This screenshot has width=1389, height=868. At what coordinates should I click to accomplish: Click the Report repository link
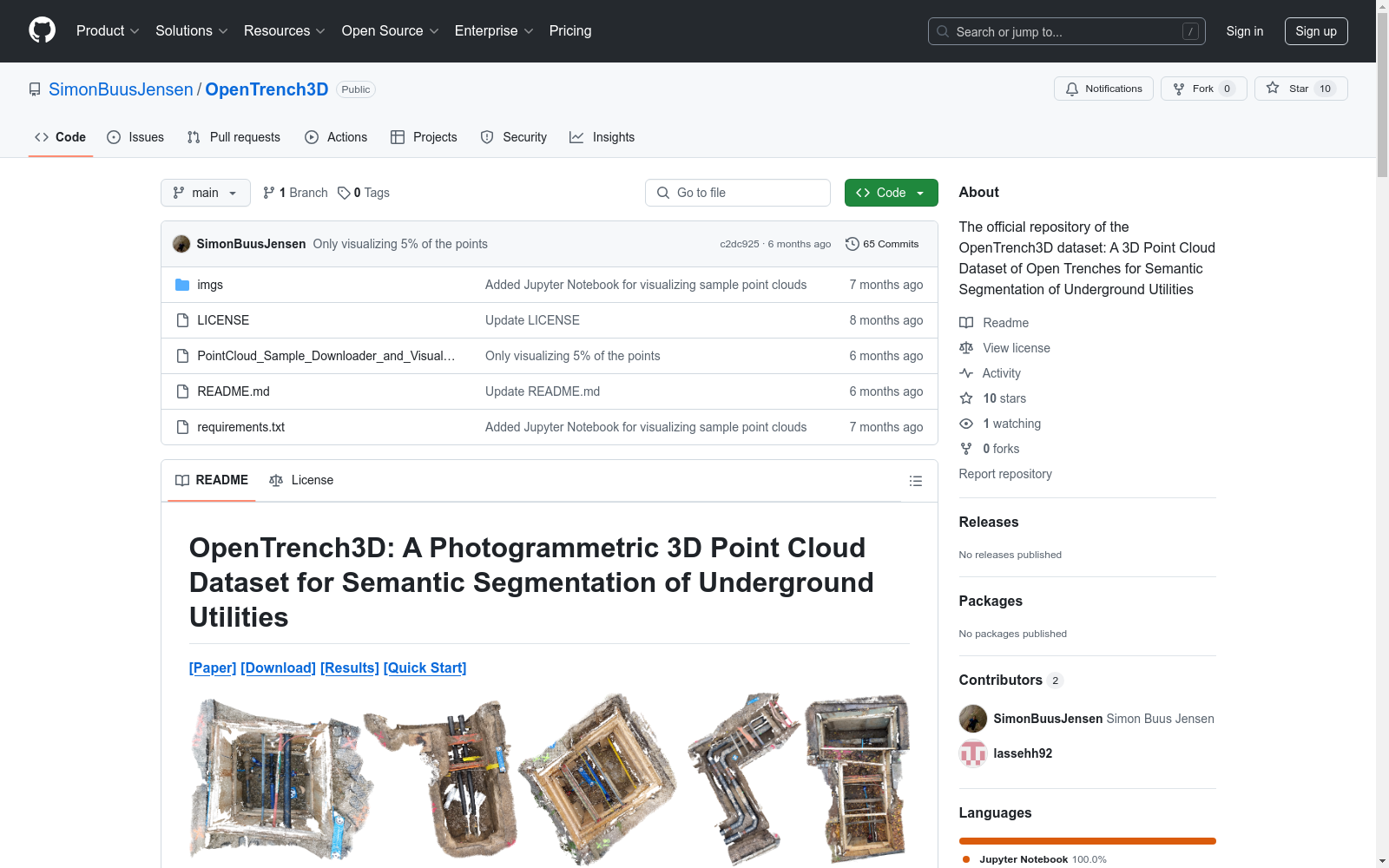pyautogui.click(x=1005, y=474)
